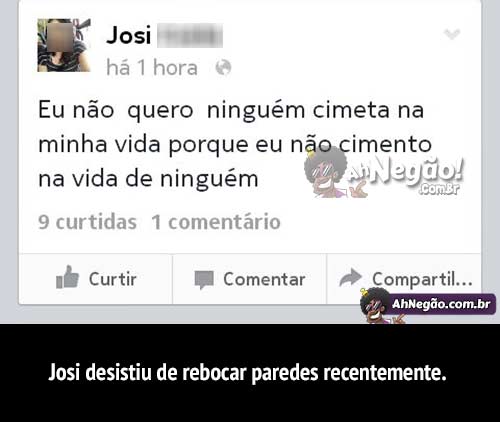The width and height of the screenshot is (500, 422).
Task: Click the globe public-privacy icon
Action: (223, 68)
